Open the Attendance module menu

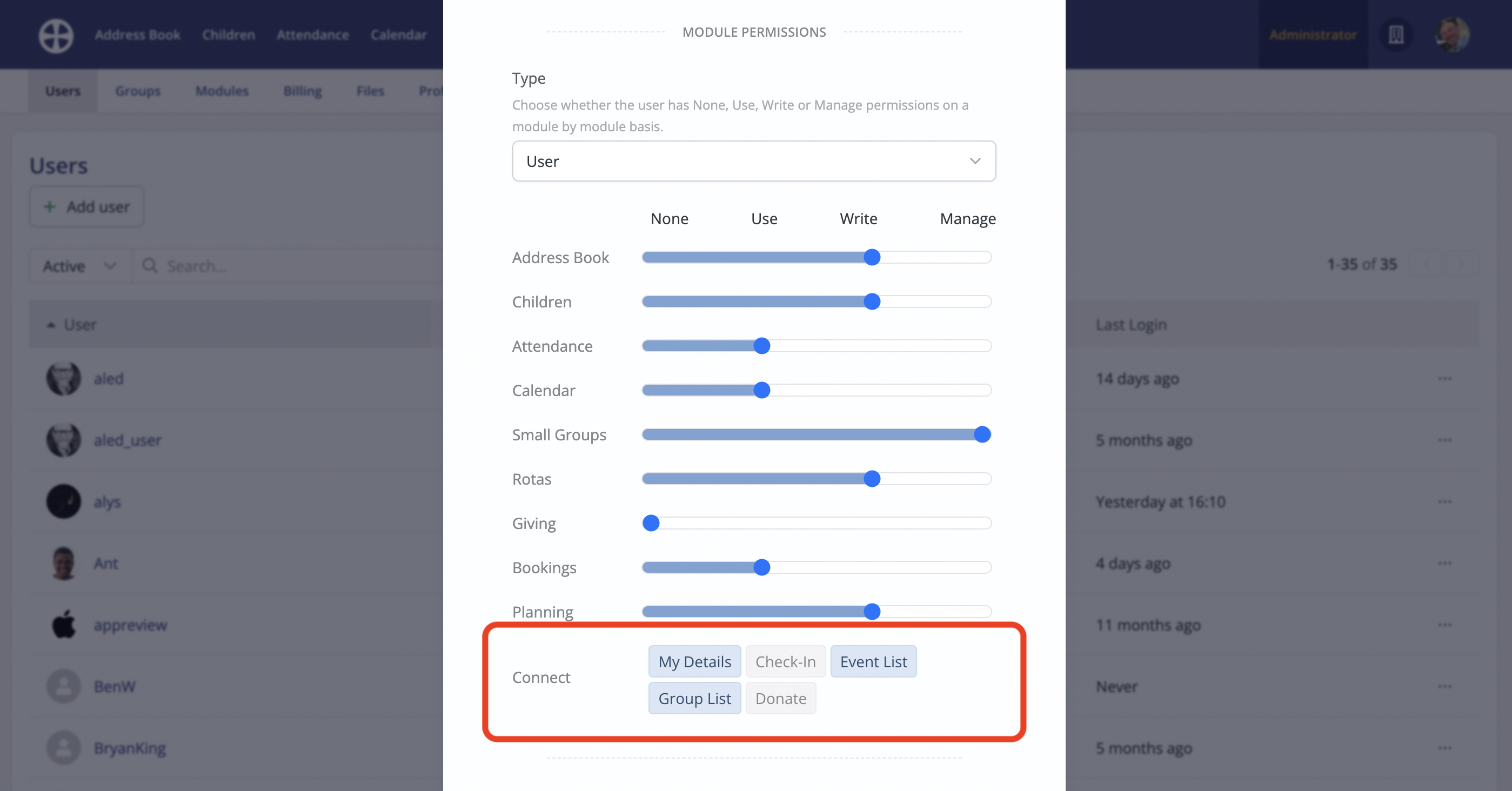pos(312,35)
